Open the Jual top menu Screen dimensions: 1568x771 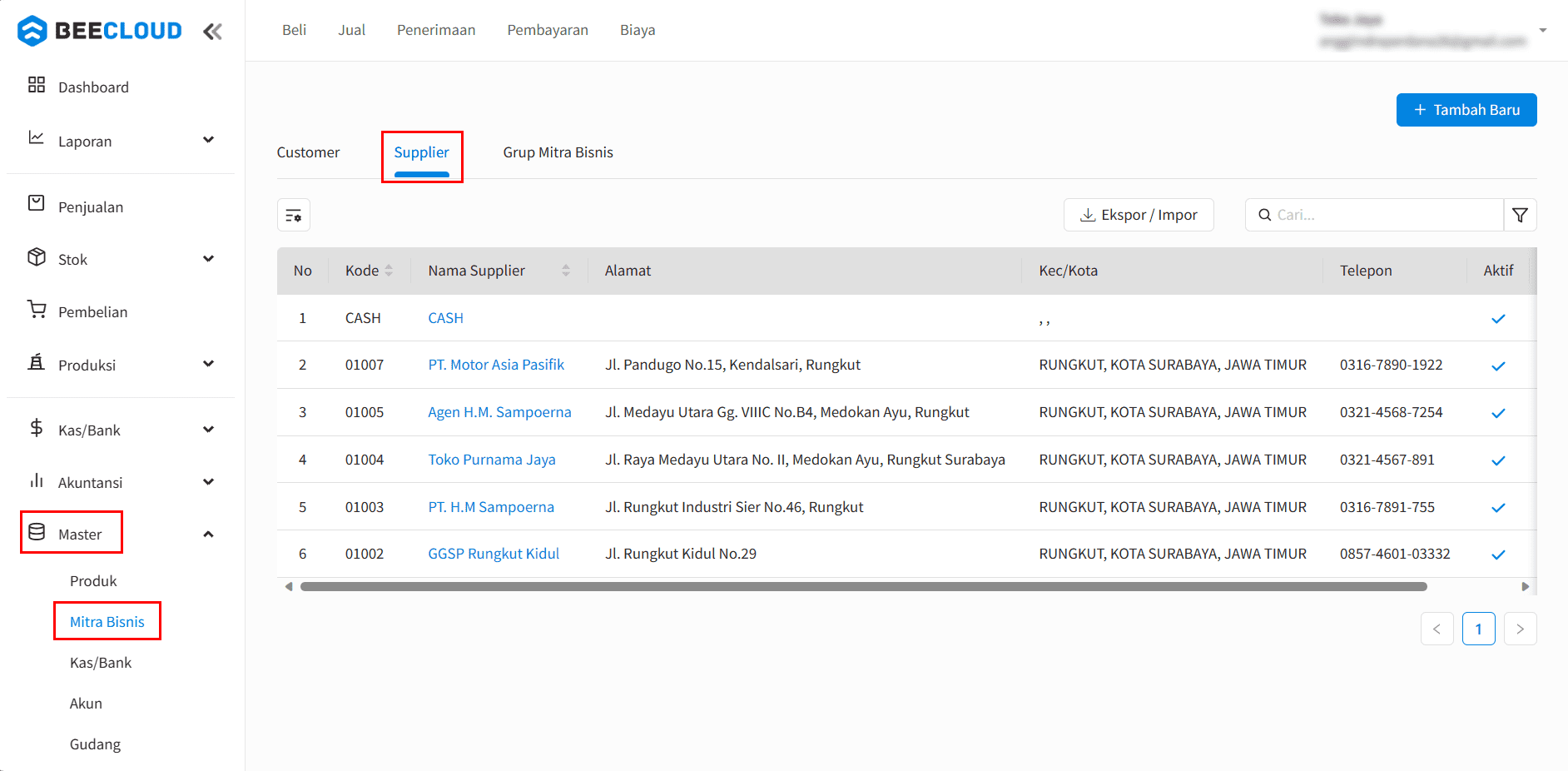(351, 30)
